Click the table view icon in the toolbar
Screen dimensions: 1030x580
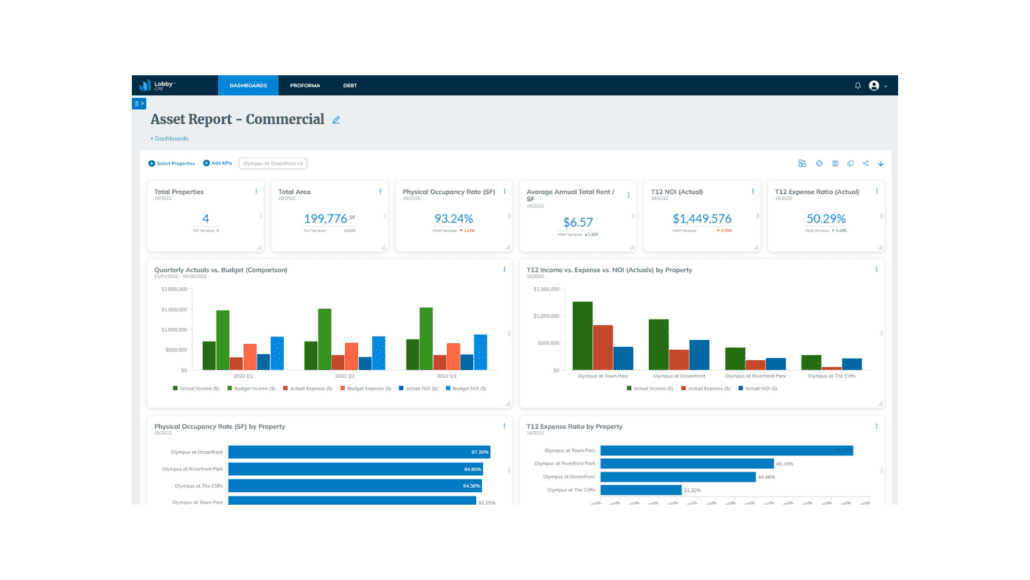(x=834, y=163)
